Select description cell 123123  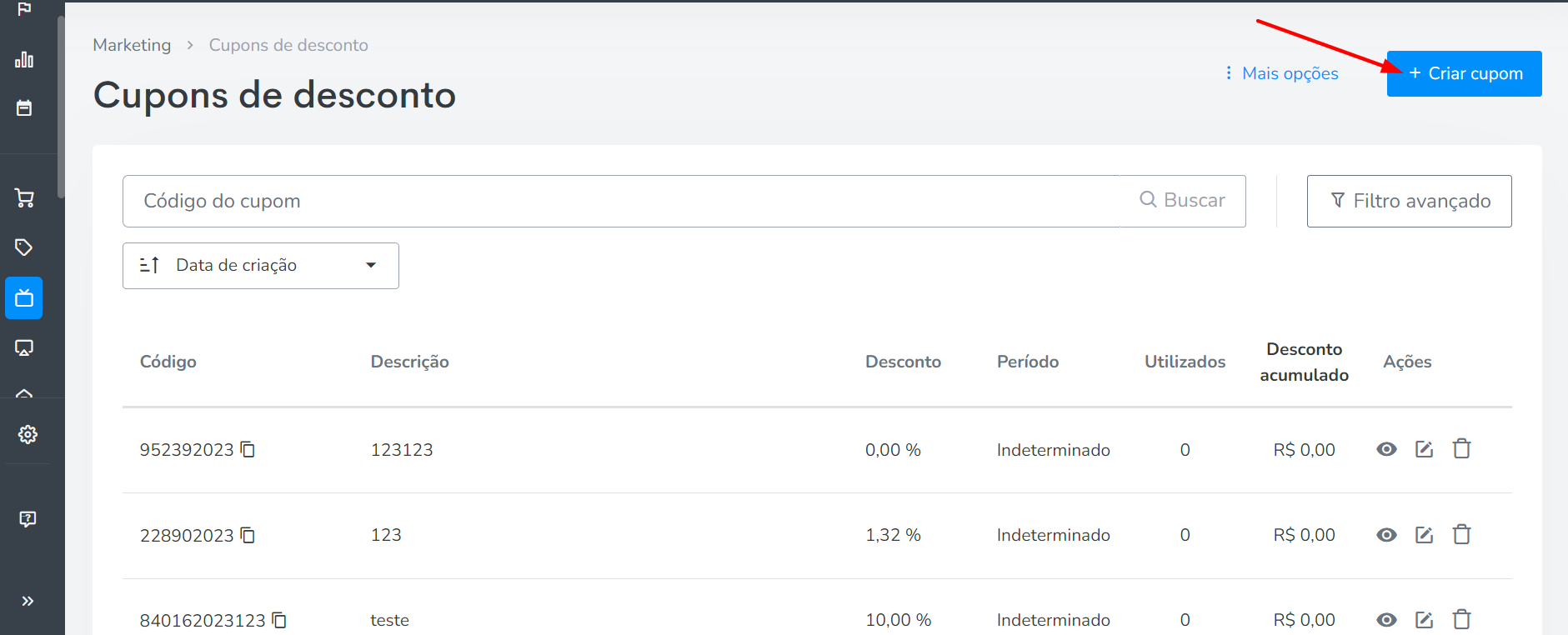(402, 450)
